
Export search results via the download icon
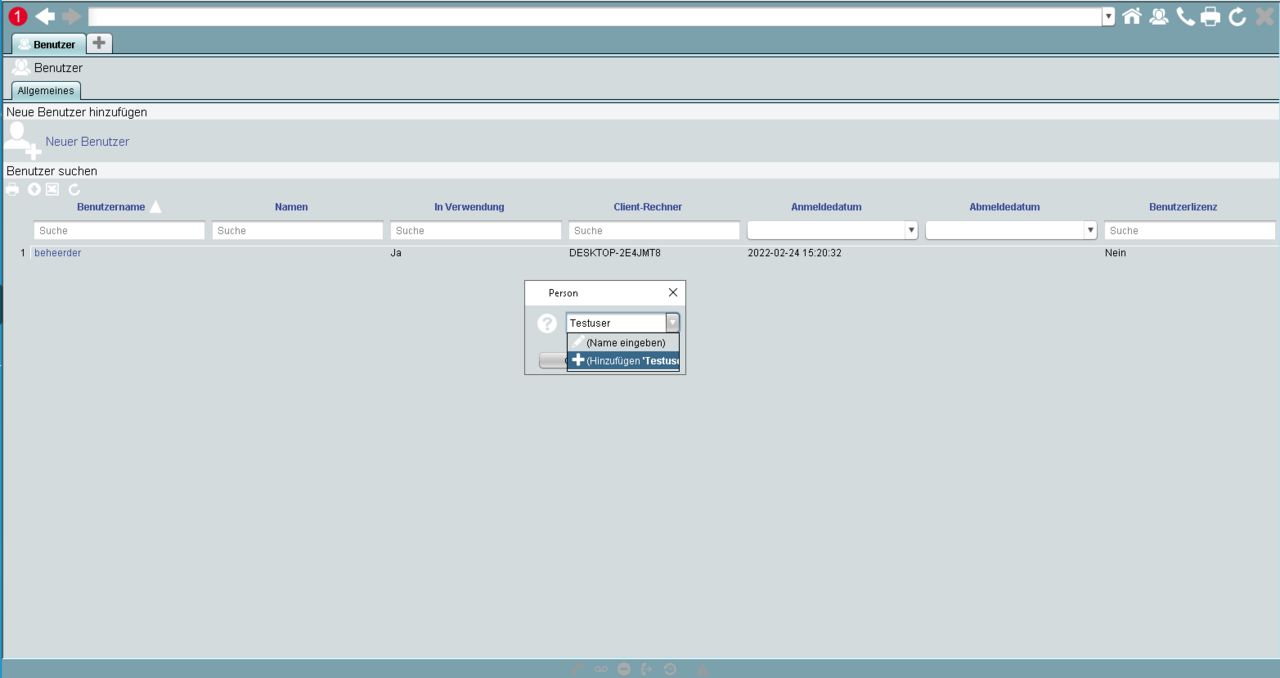point(33,189)
